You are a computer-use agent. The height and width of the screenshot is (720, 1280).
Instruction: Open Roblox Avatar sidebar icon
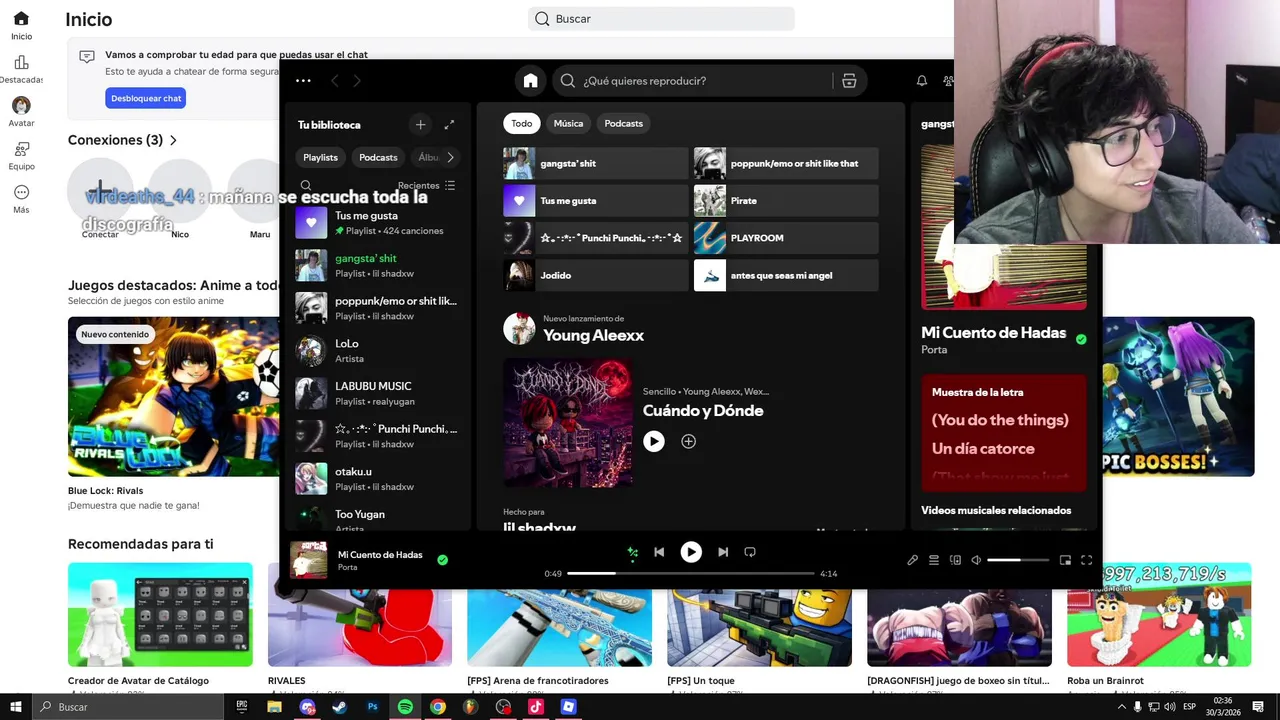coord(21,112)
